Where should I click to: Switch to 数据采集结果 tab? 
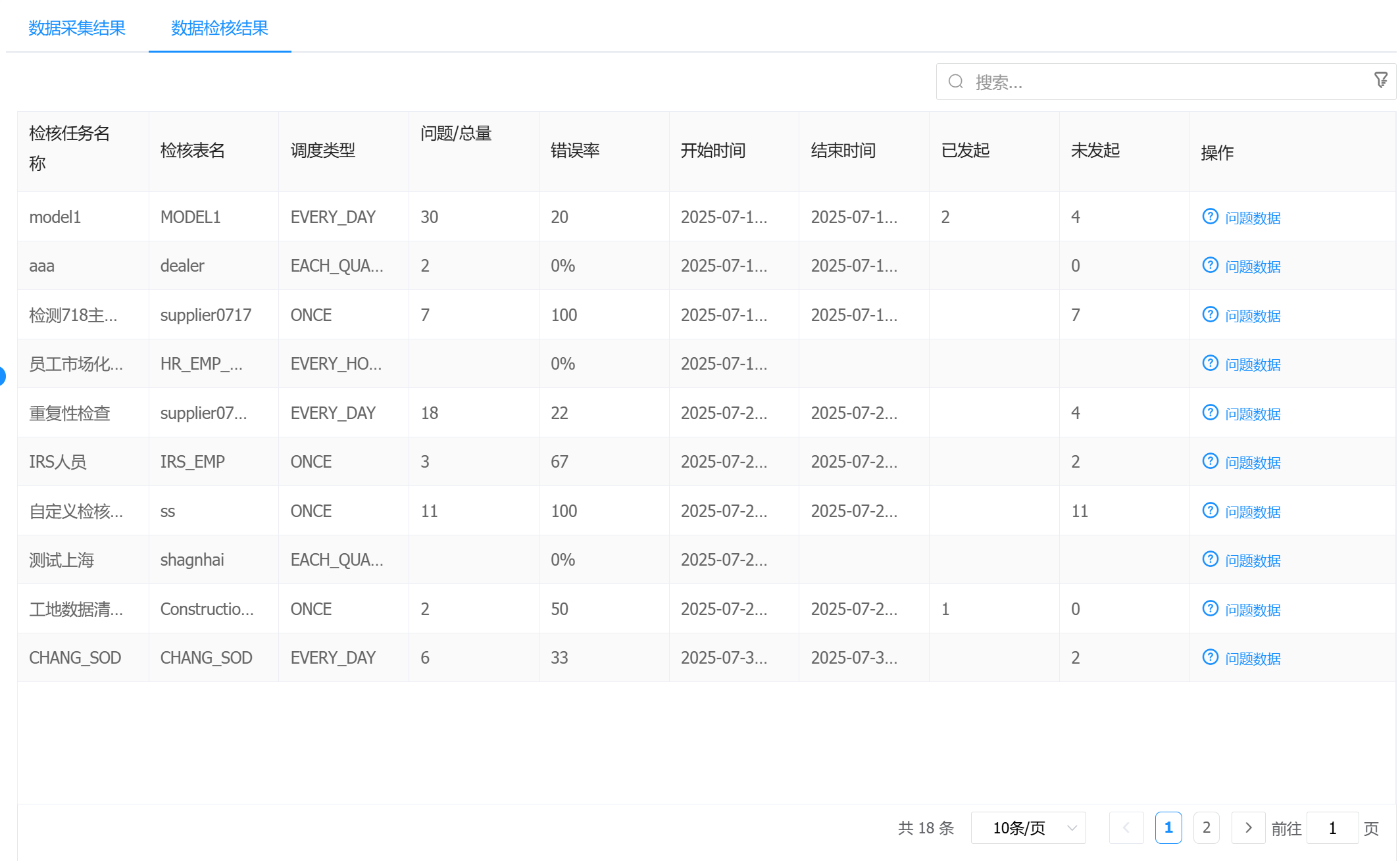(77, 28)
